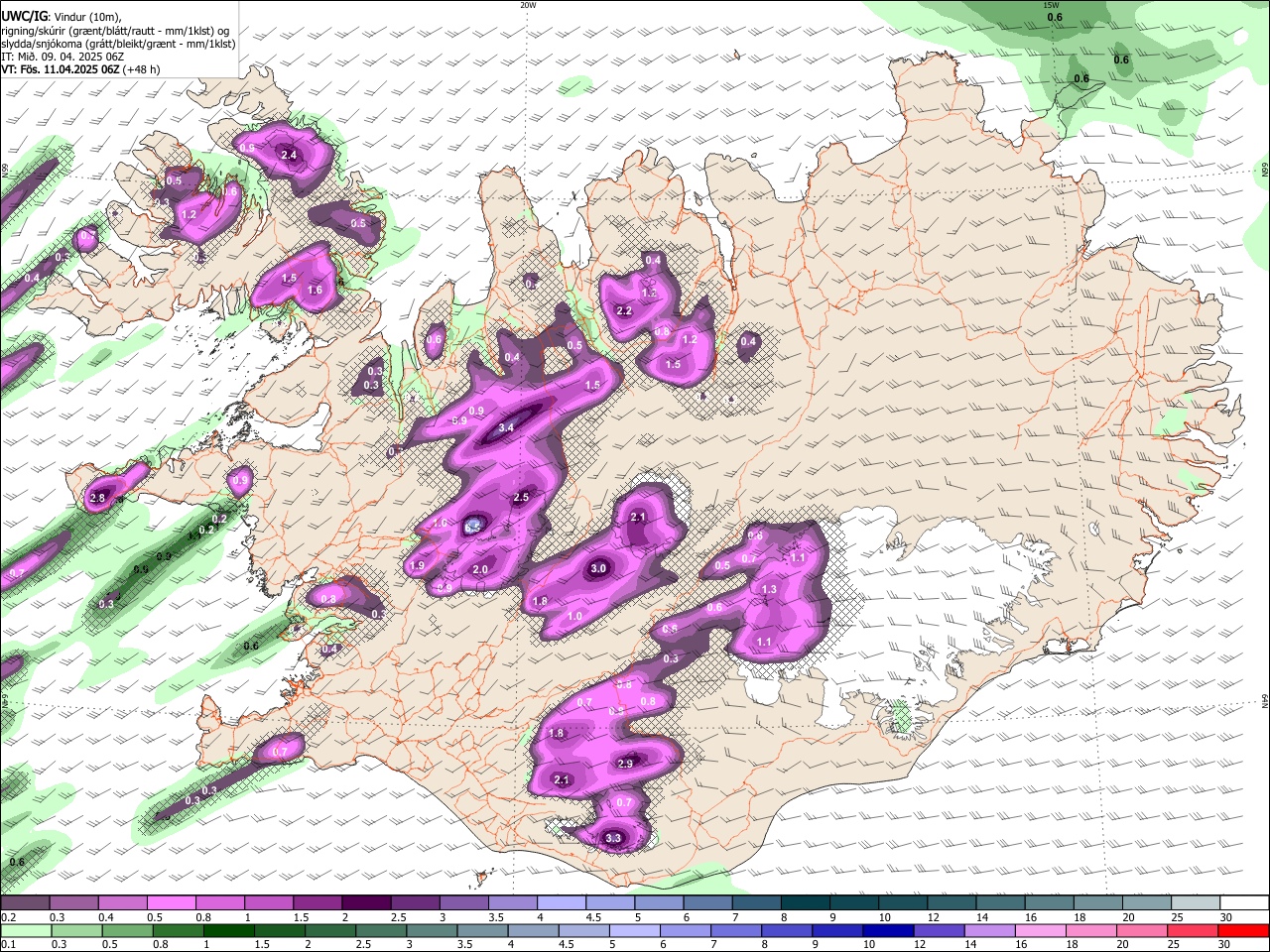Click the '1.9' precipitation value on the map
This screenshot has width=1270, height=952.
(417, 566)
